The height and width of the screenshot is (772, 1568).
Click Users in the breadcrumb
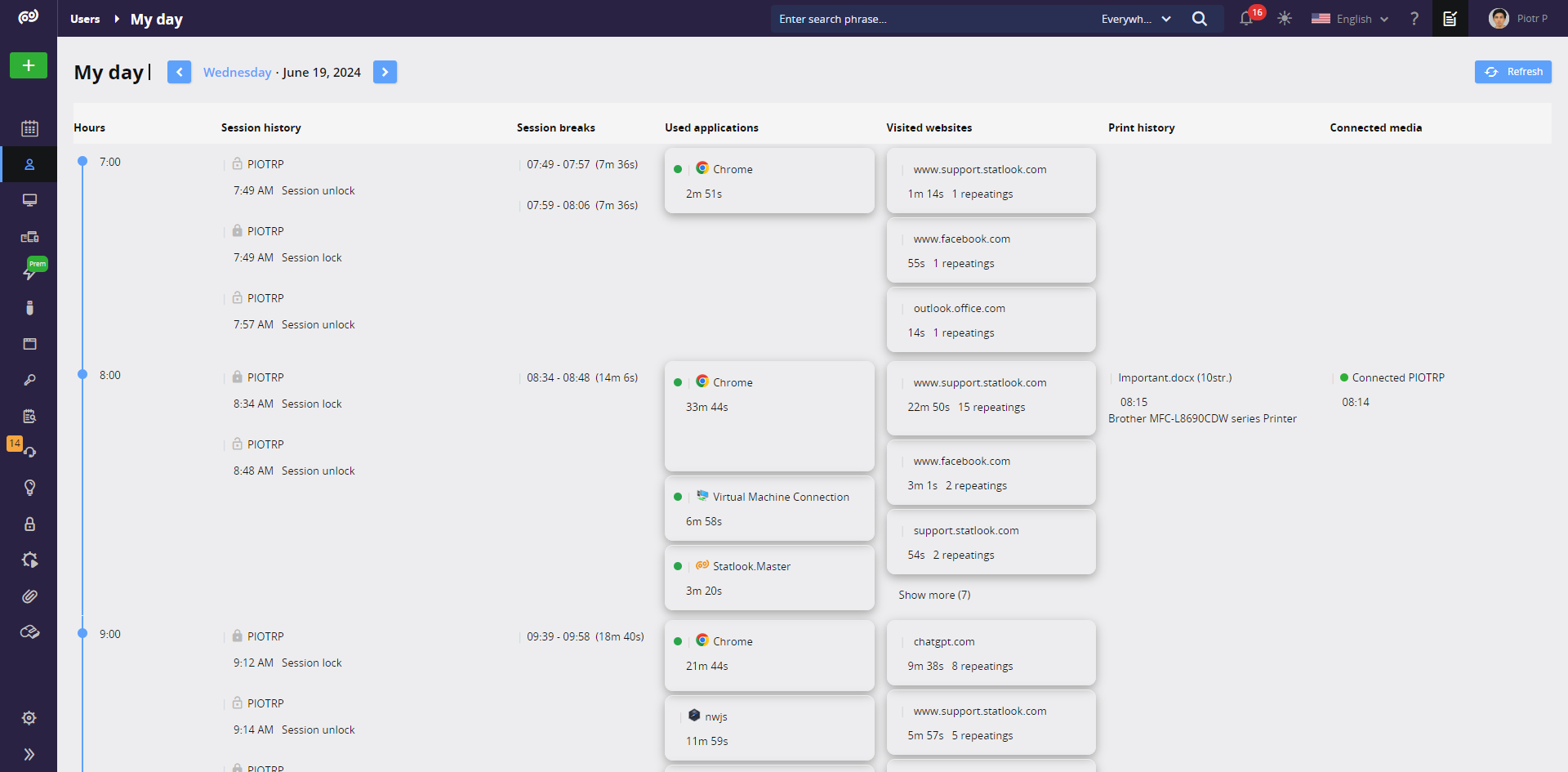pyautogui.click(x=85, y=19)
